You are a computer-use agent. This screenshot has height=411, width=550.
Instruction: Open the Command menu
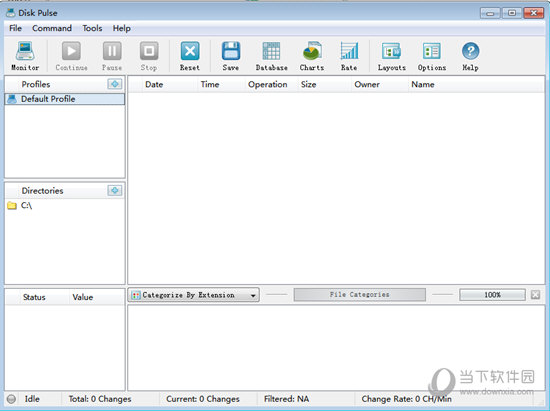[52, 28]
